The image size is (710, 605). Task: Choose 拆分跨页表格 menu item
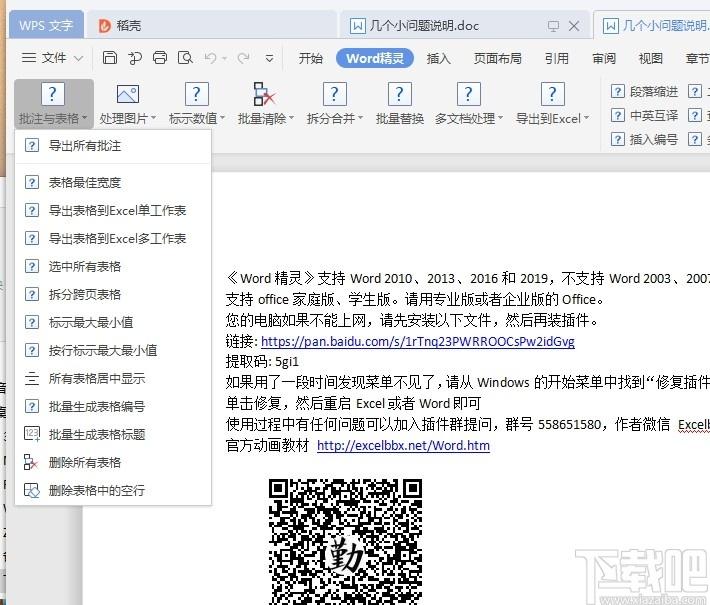point(113,295)
